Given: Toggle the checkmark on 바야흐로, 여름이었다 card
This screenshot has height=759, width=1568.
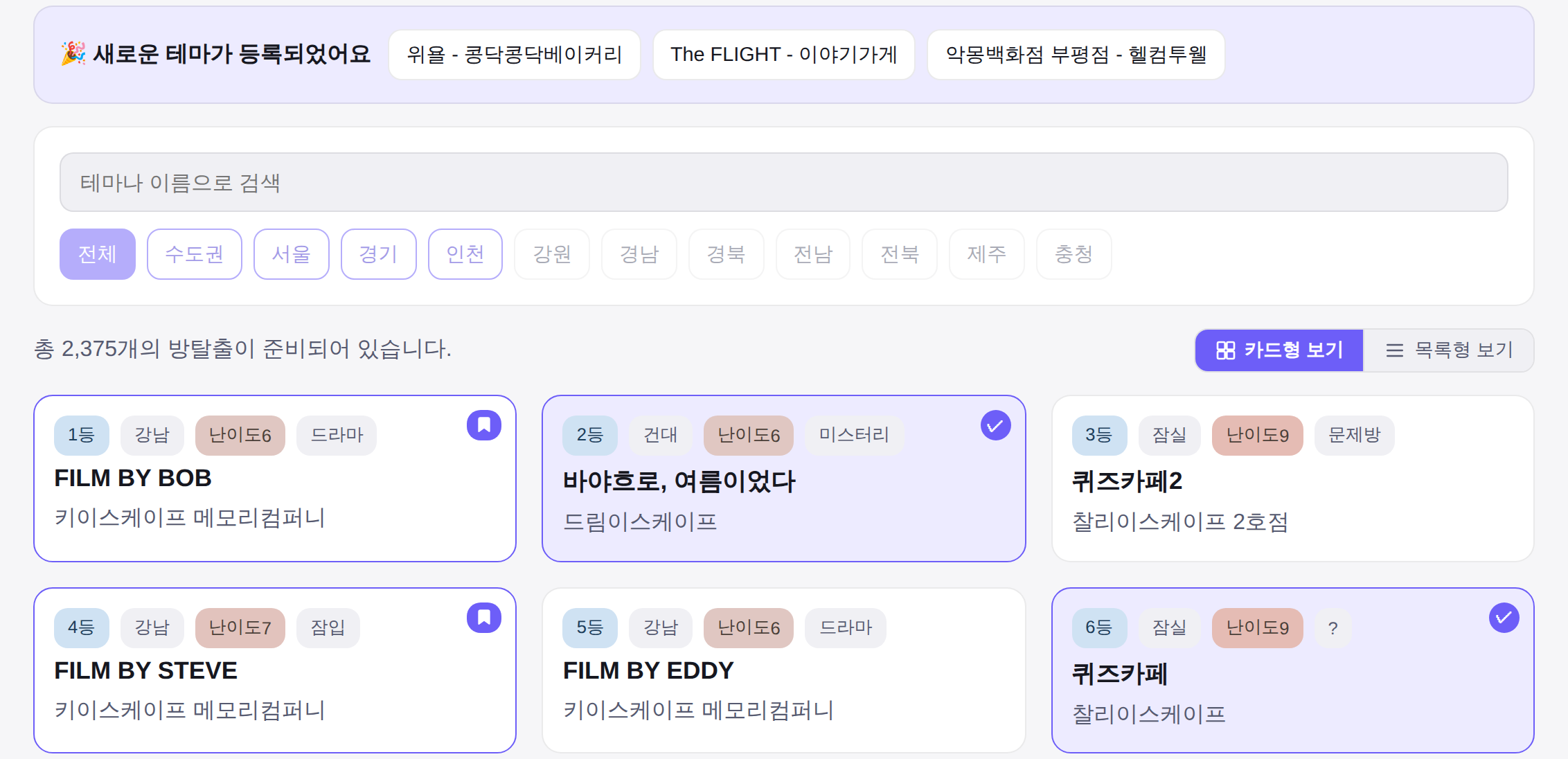Looking at the screenshot, I should [x=995, y=425].
